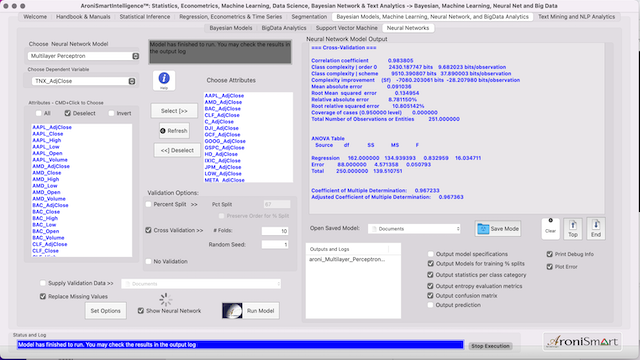The width and height of the screenshot is (640, 360).
Task: Open the Multilayer Perceptron model dropdown
Action: [83, 56]
